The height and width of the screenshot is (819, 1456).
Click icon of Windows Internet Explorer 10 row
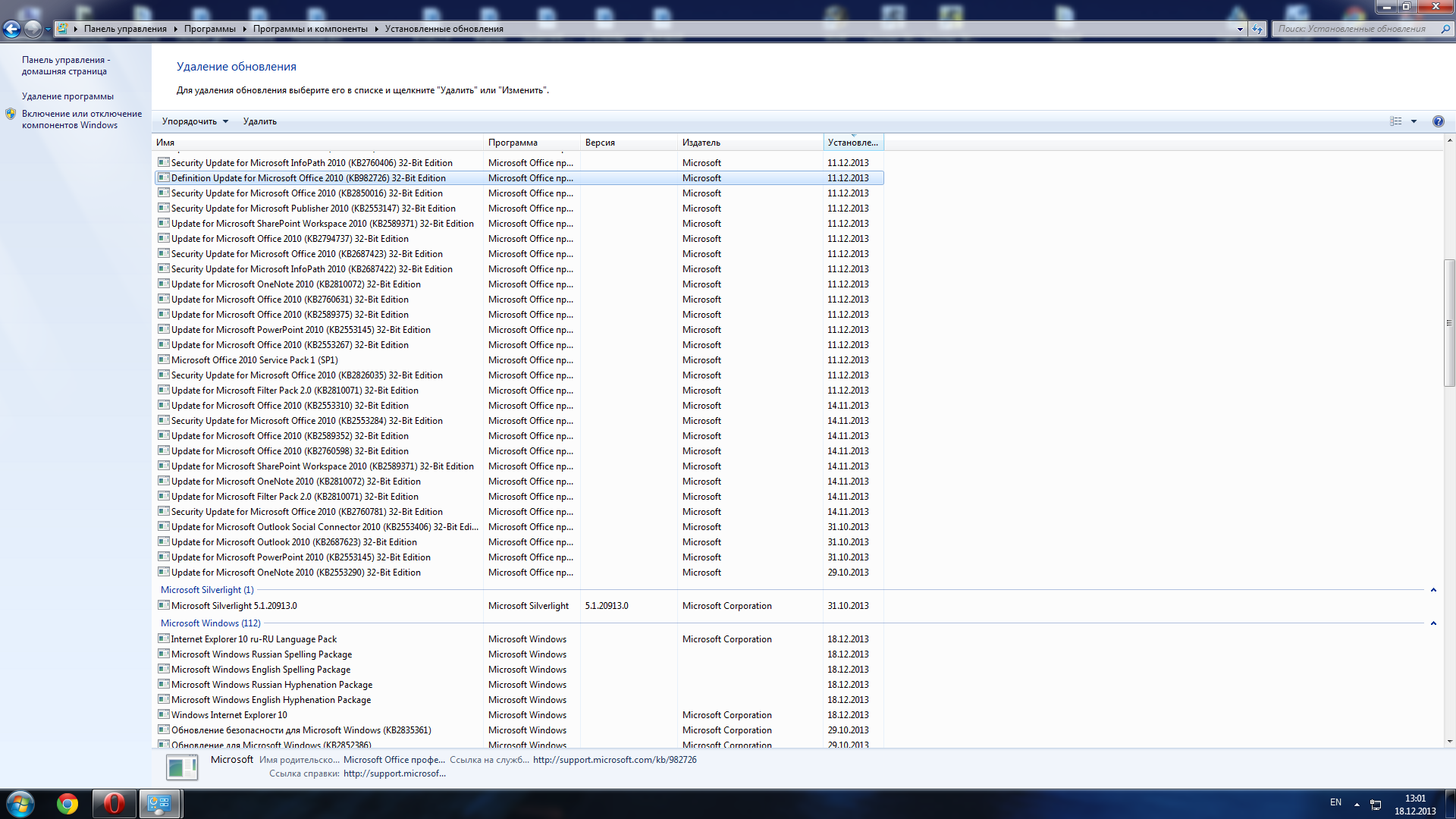coord(163,714)
